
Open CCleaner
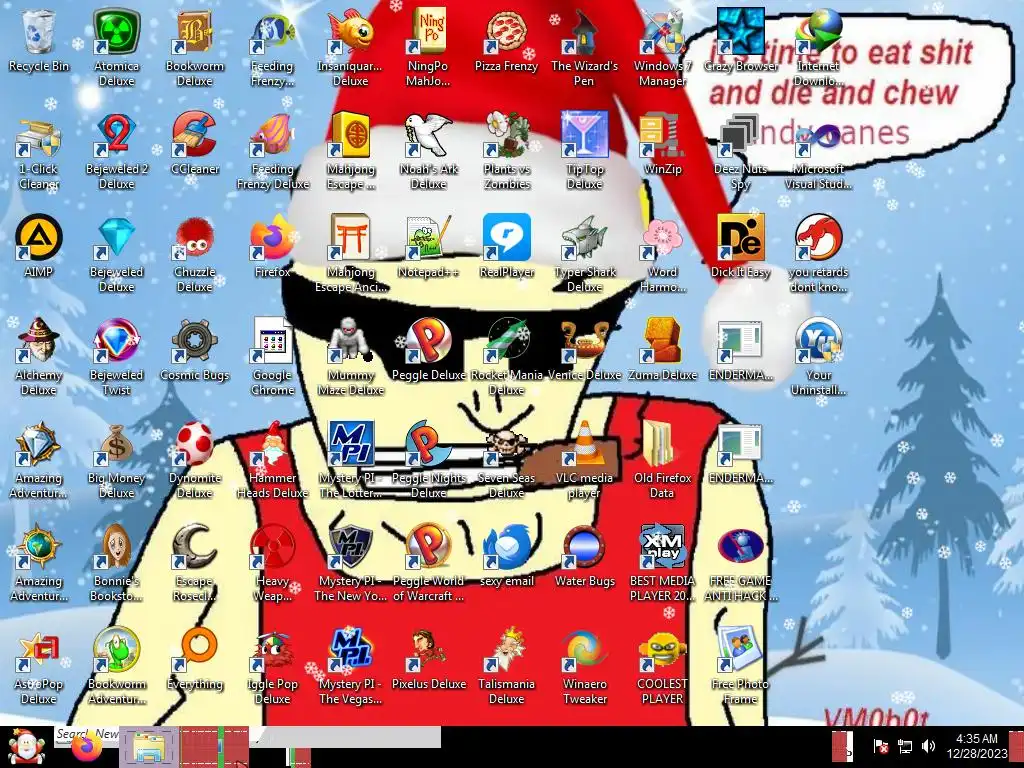(x=195, y=144)
